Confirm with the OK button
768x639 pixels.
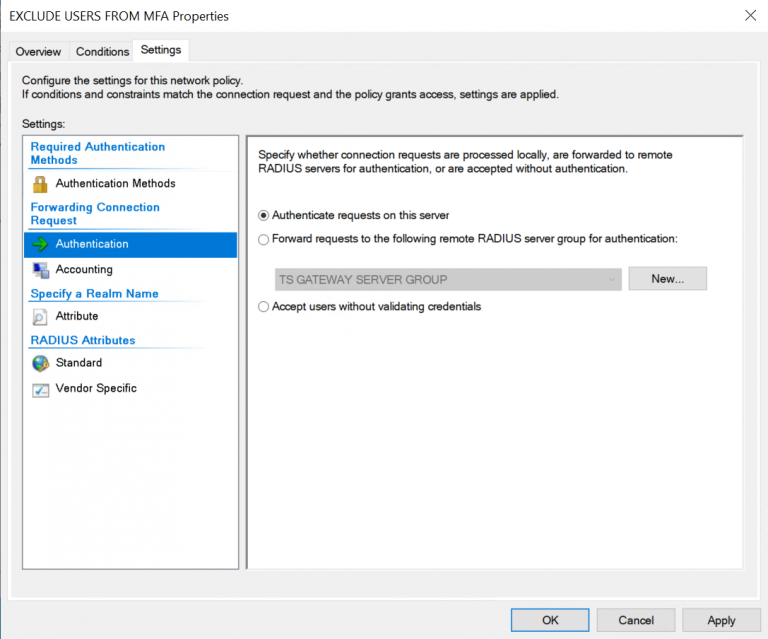[550, 620]
